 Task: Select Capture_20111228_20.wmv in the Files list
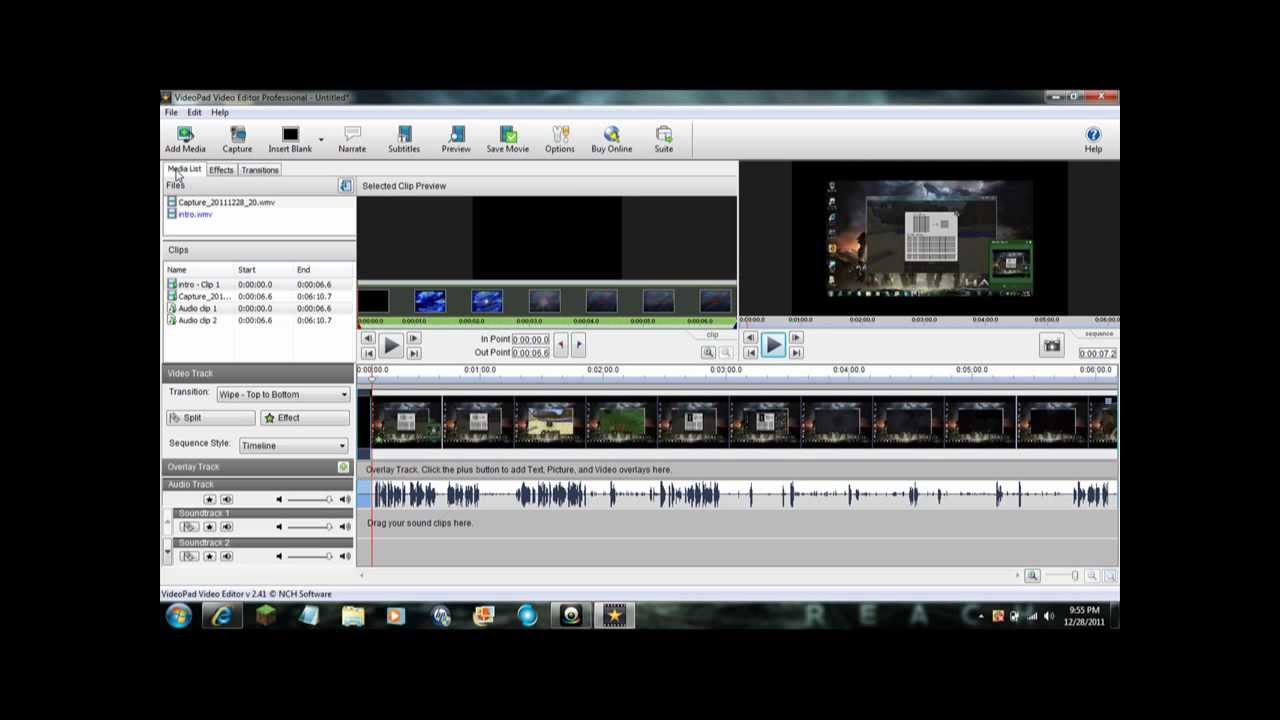(226, 202)
